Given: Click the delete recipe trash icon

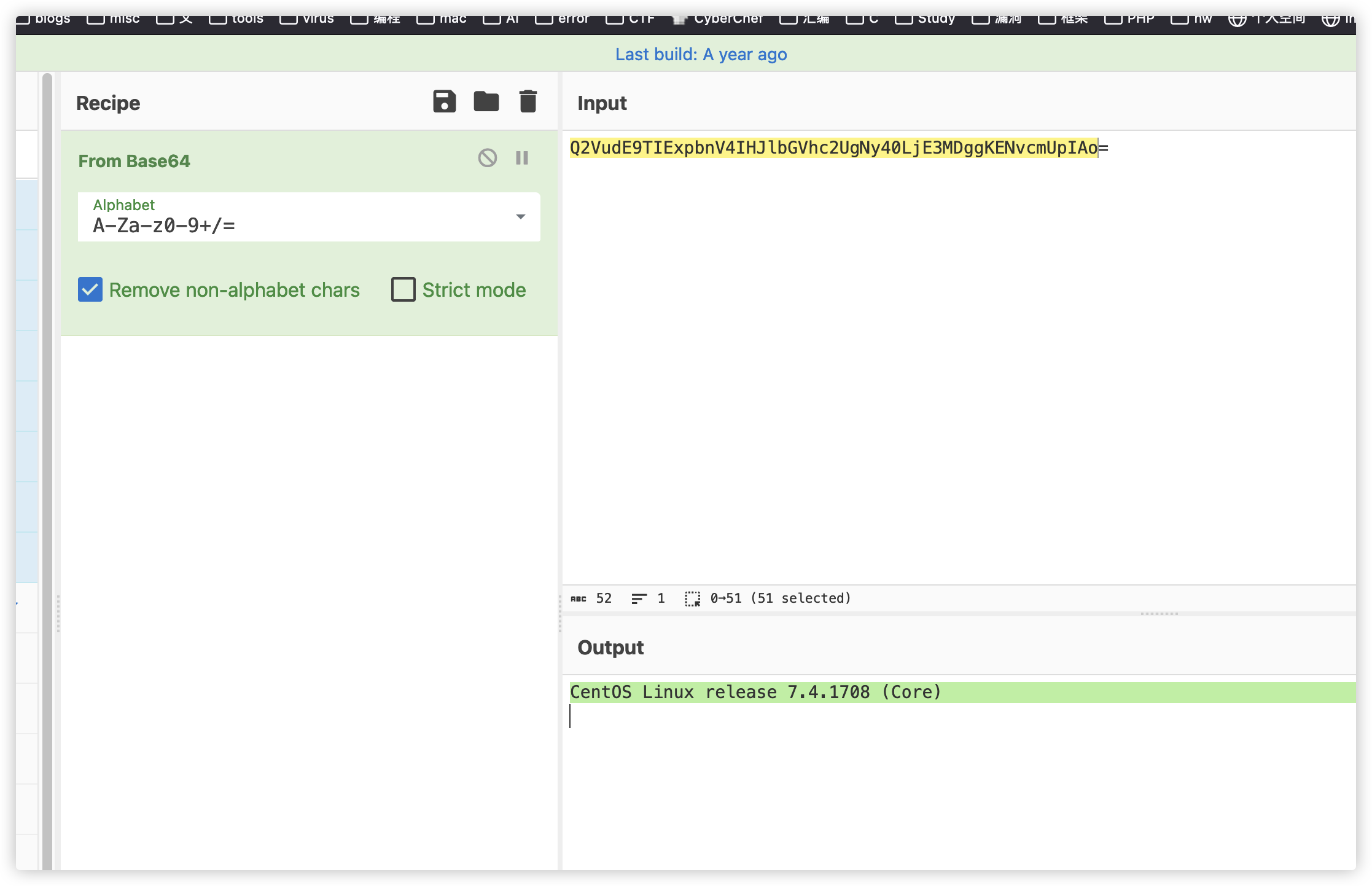Looking at the screenshot, I should pyautogui.click(x=528, y=101).
